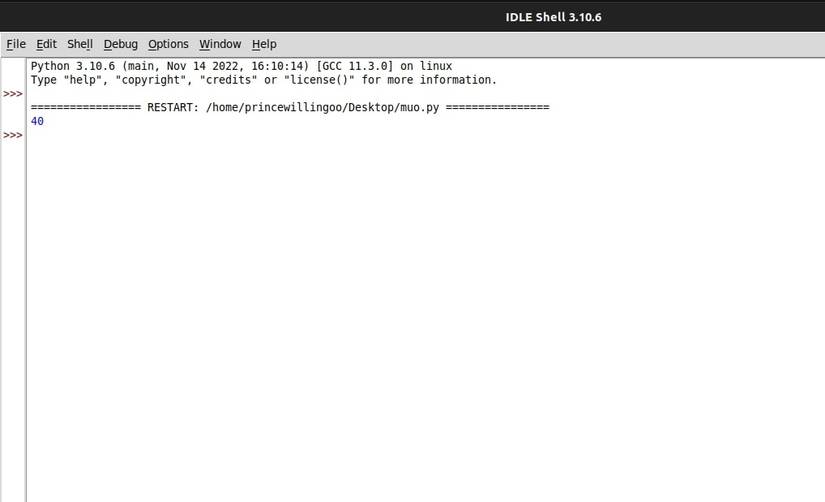Open the Edit menu
This screenshot has height=502, width=825.
pos(46,44)
